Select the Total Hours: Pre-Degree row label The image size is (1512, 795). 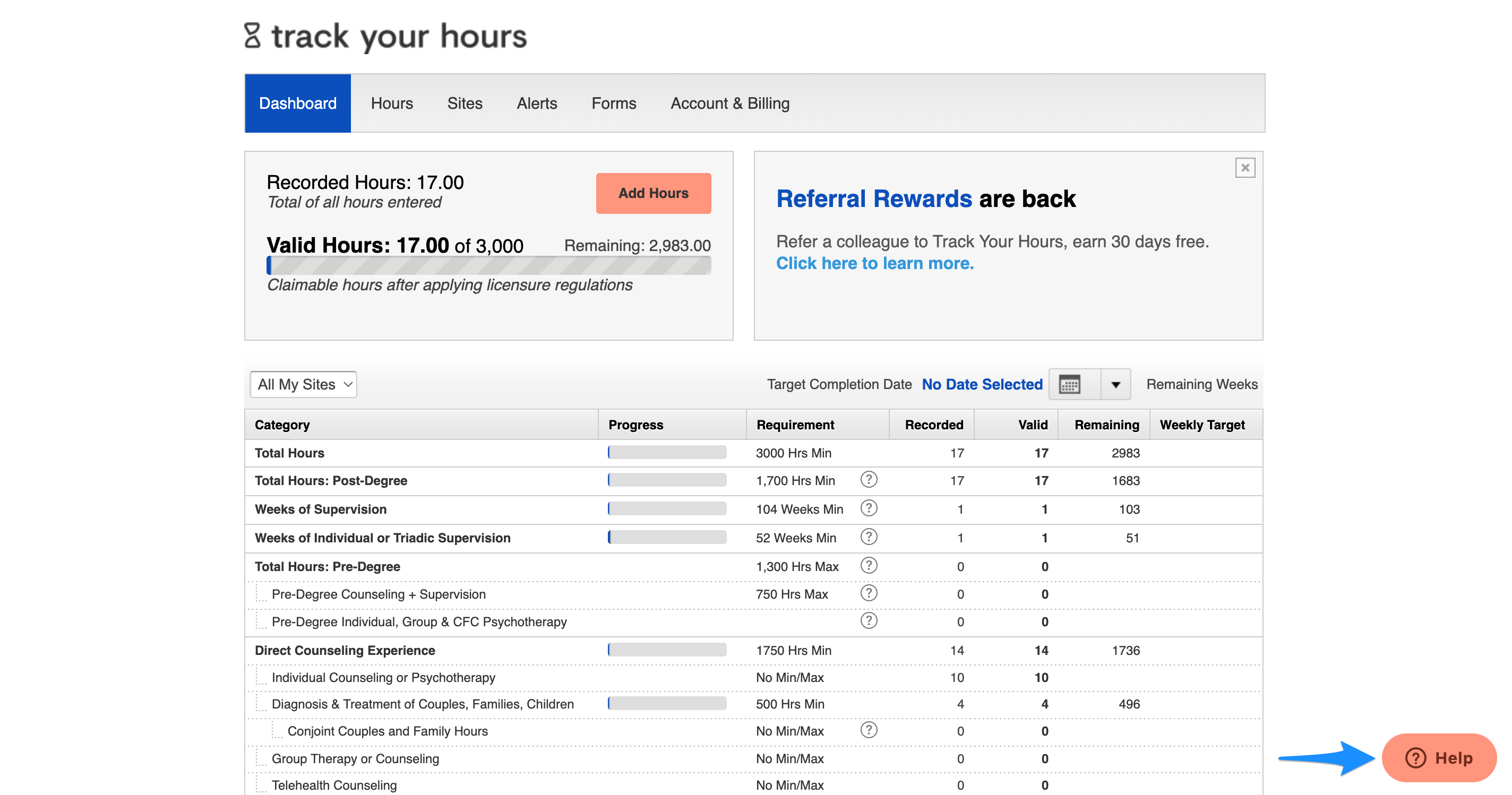328,567
